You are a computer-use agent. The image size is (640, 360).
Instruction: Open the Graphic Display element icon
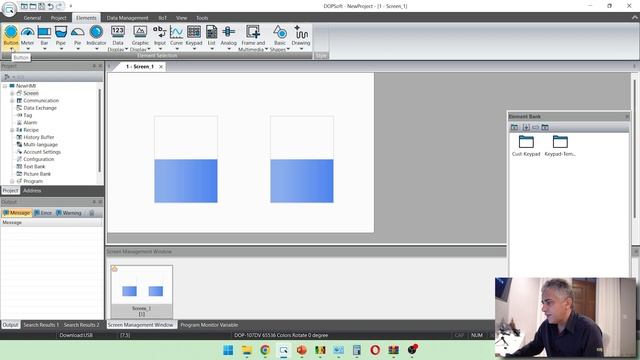click(x=140, y=31)
